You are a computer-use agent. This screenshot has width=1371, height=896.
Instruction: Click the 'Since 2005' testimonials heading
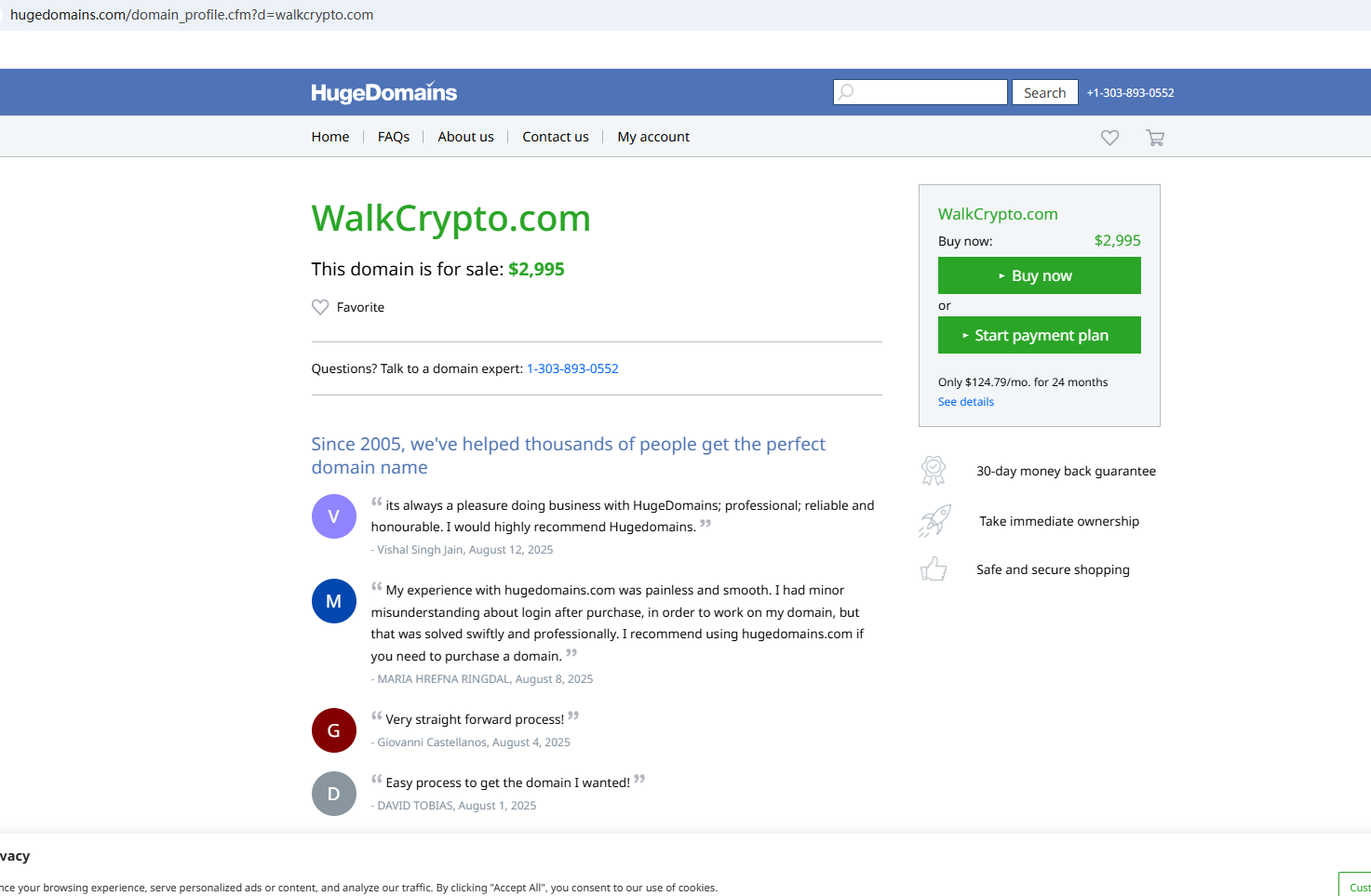coord(569,456)
